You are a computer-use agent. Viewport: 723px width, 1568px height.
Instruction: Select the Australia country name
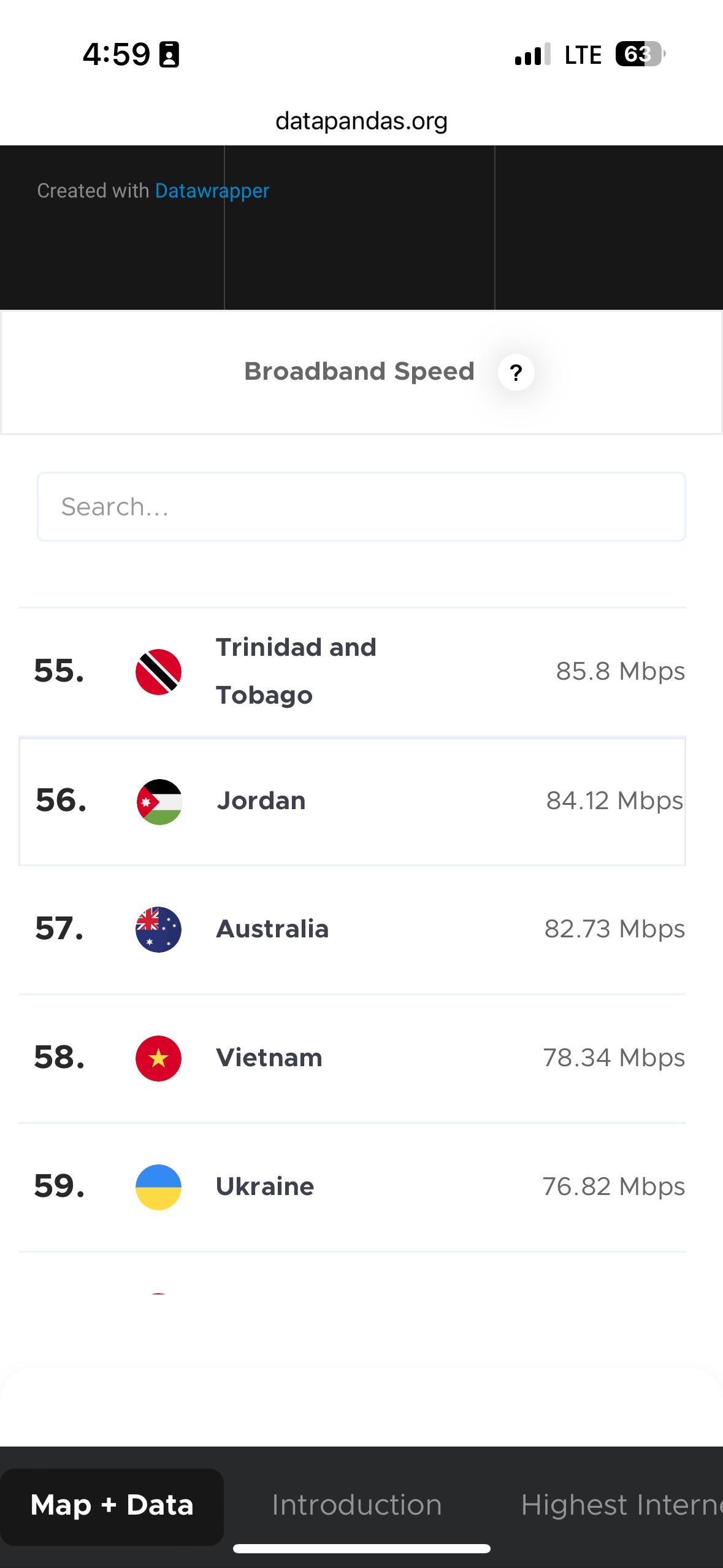(272, 929)
